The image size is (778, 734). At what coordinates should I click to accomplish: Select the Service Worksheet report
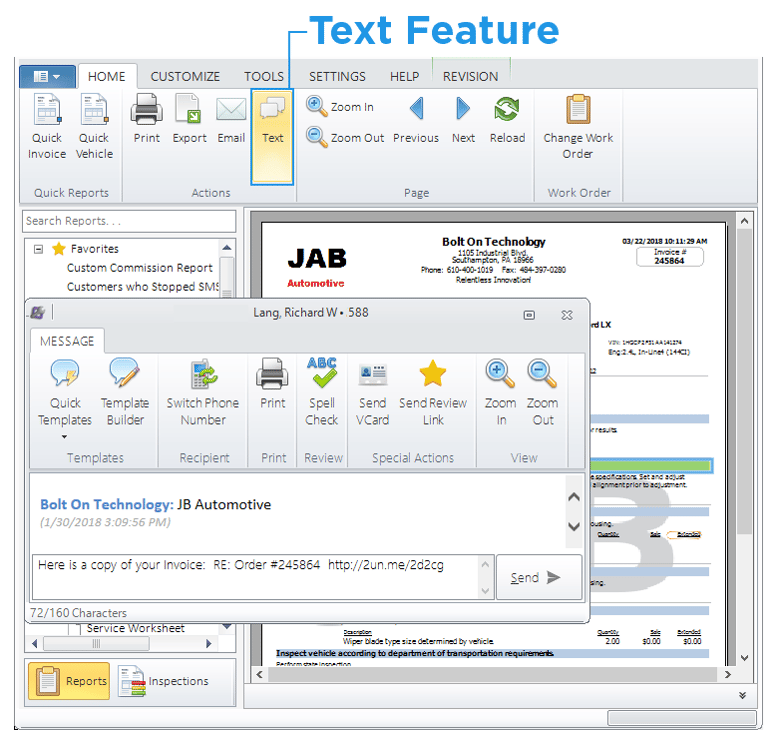tap(135, 628)
